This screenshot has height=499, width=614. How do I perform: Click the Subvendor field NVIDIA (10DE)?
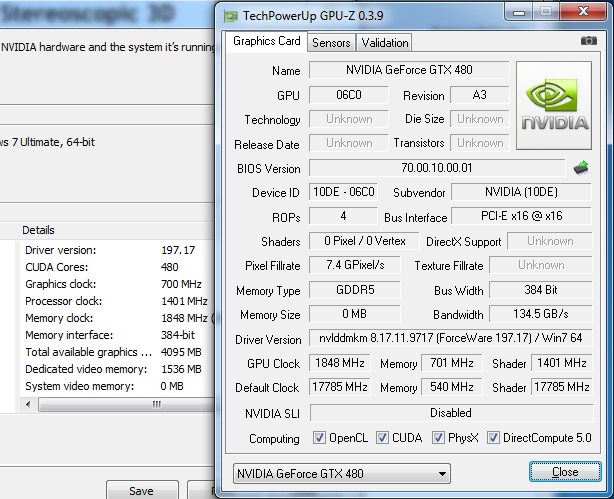(521, 192)
